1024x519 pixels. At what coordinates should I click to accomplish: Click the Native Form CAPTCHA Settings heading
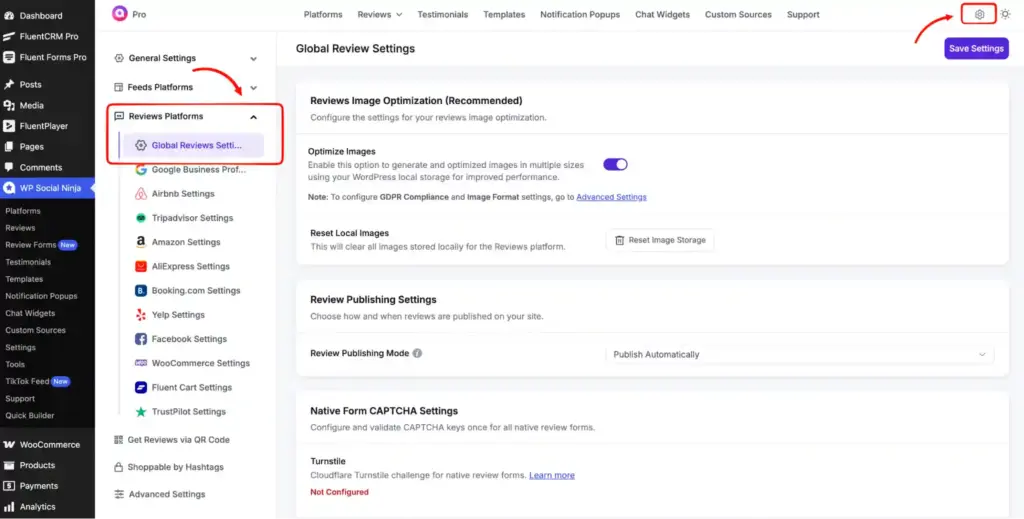point(384,411)
